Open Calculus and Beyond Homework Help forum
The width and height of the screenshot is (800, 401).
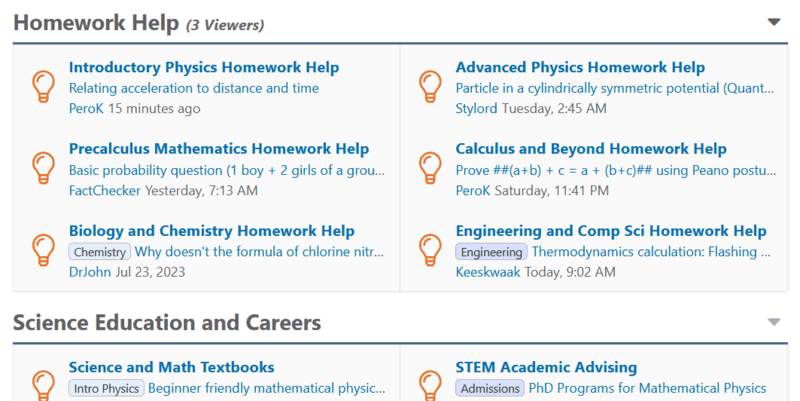coord(591,149)
